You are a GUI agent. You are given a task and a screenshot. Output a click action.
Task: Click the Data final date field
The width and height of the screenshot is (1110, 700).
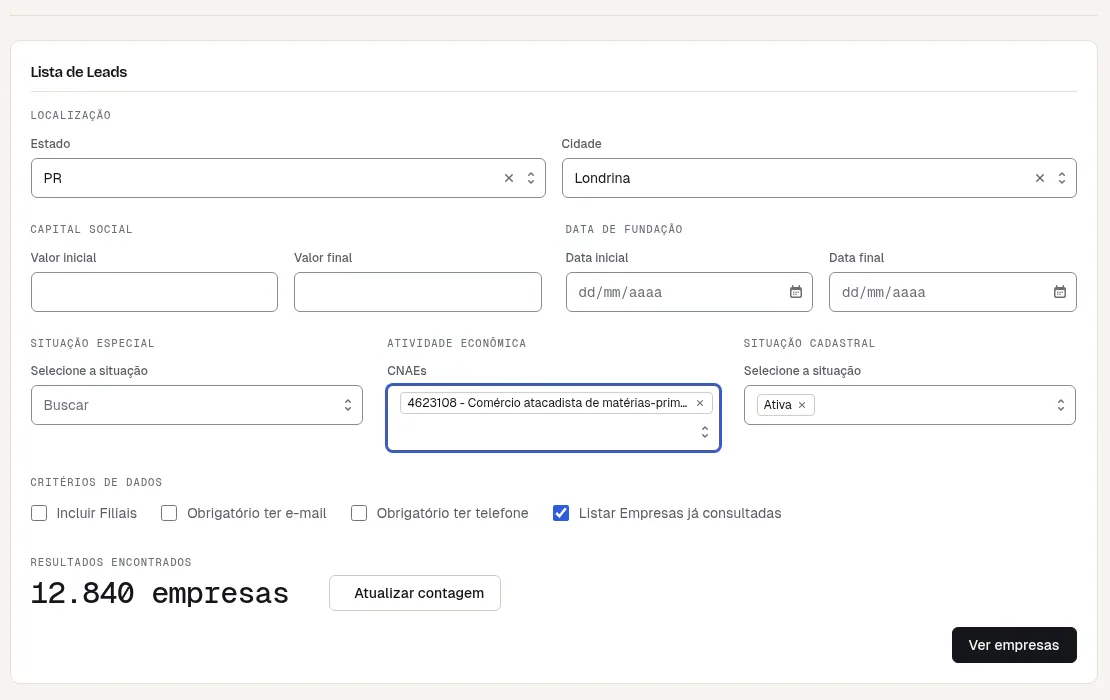[x=953, y=292]
